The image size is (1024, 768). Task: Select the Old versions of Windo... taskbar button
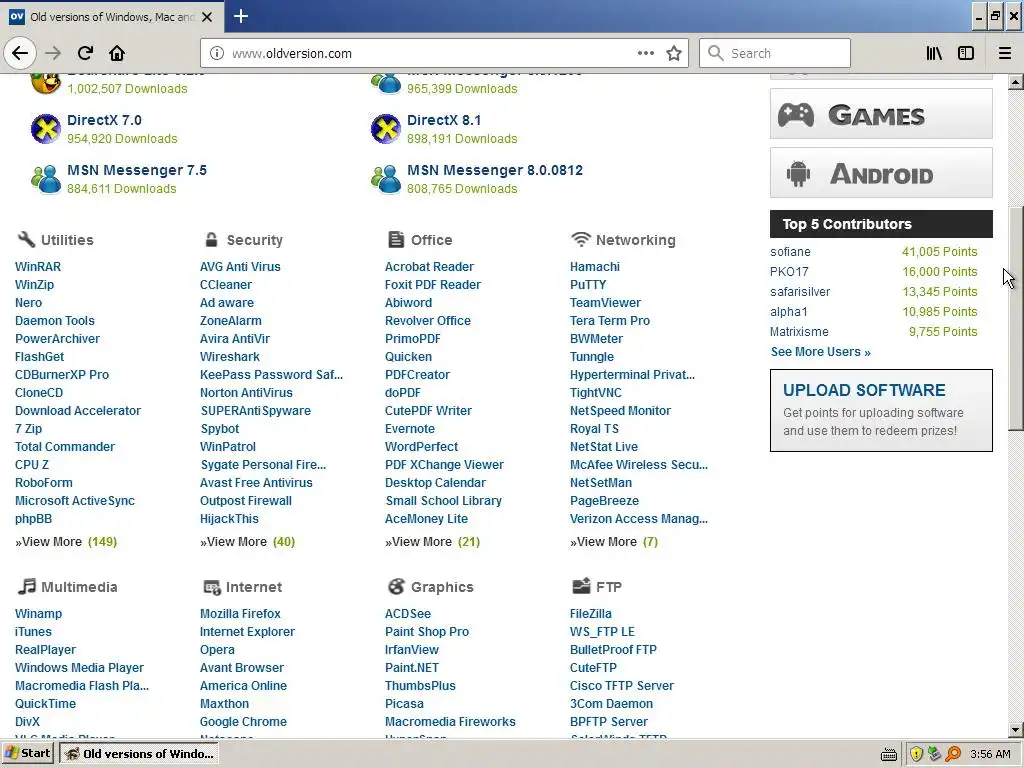140,754
